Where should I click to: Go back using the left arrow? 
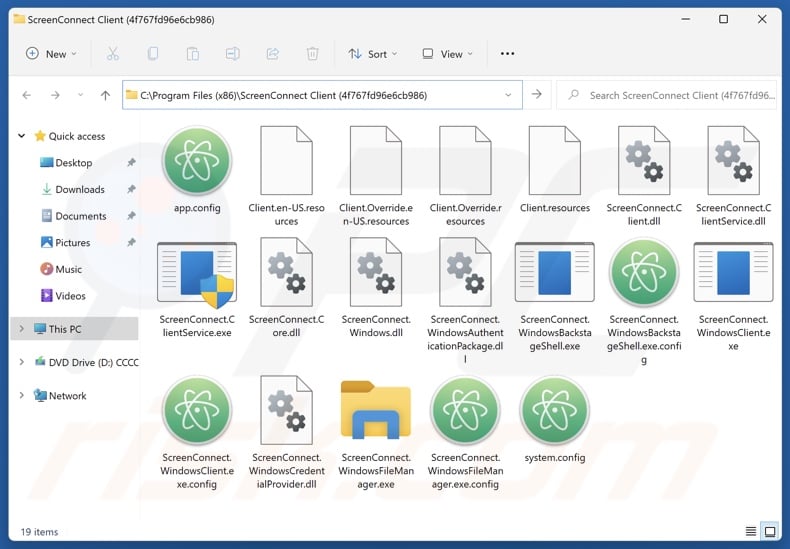pyautogui.click(x=27, y=95)
